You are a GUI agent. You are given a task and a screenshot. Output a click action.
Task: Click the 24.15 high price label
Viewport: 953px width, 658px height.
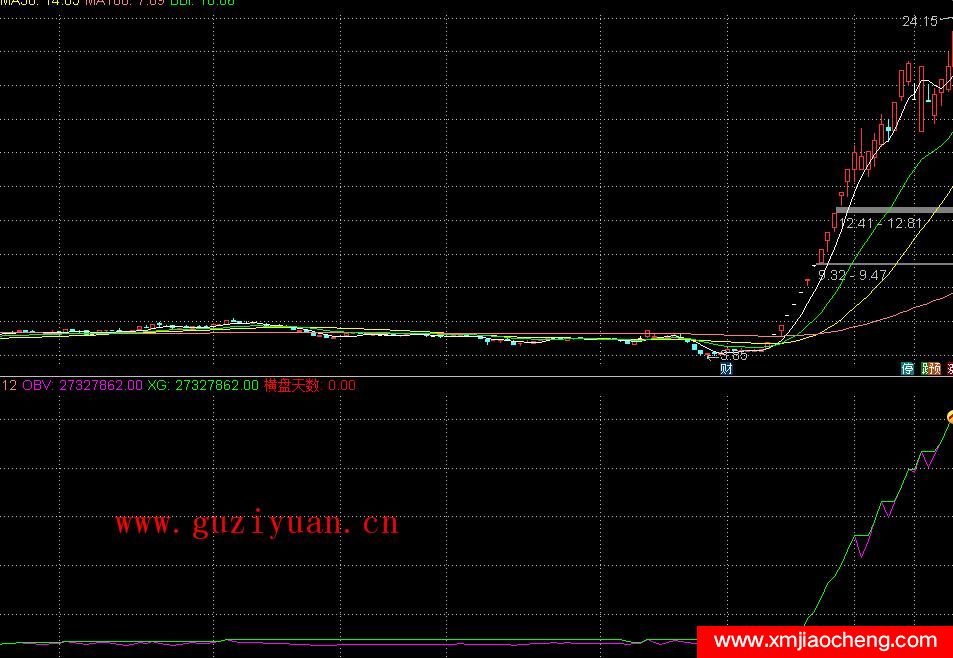click(919, 21)
